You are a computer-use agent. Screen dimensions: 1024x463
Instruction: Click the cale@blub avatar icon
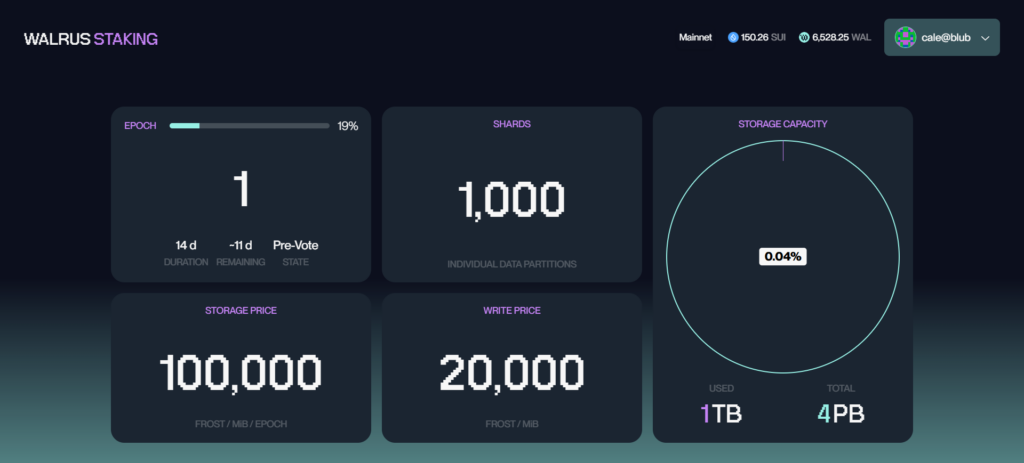coord(905,37)
